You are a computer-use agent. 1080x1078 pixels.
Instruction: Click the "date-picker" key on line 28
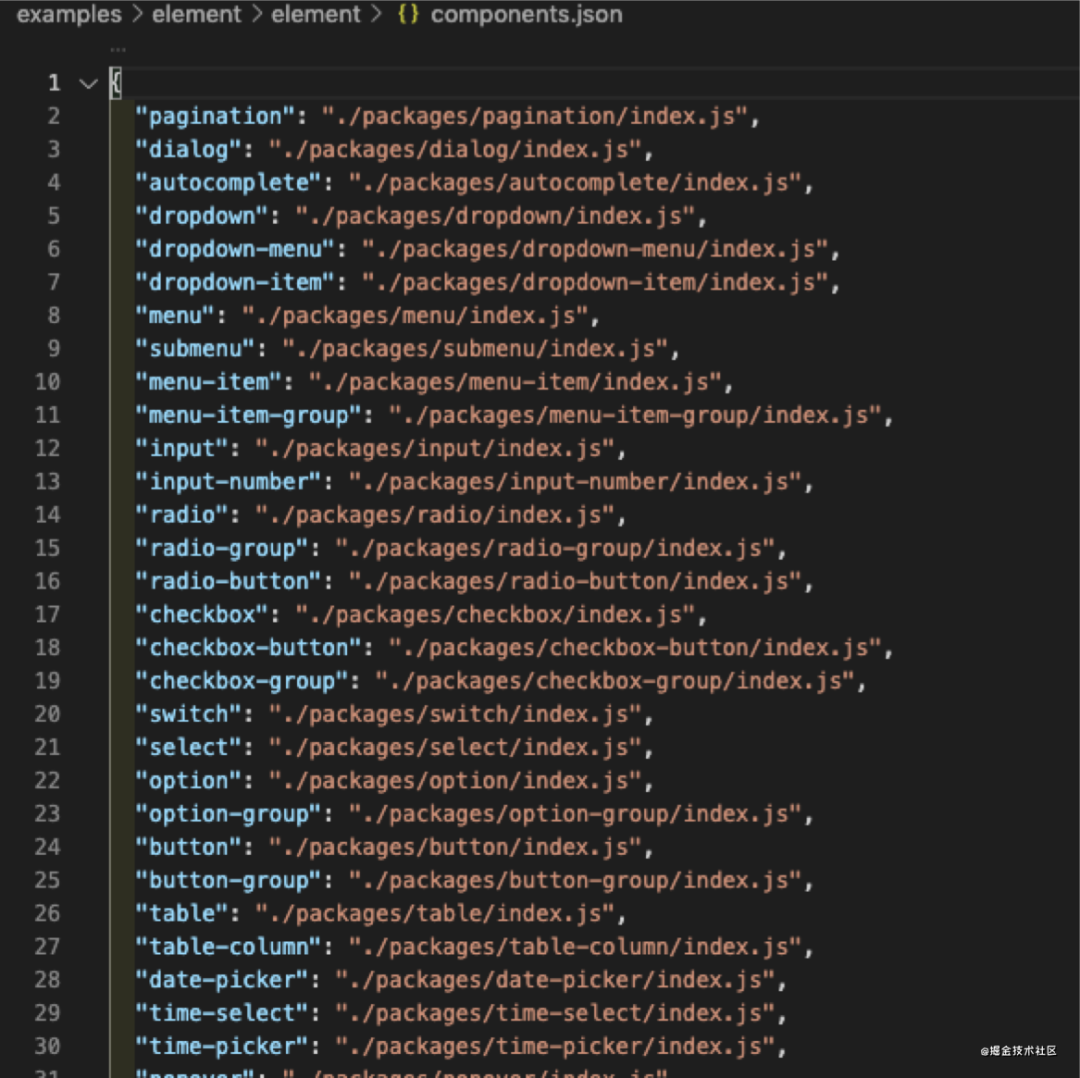click(222, 979)
